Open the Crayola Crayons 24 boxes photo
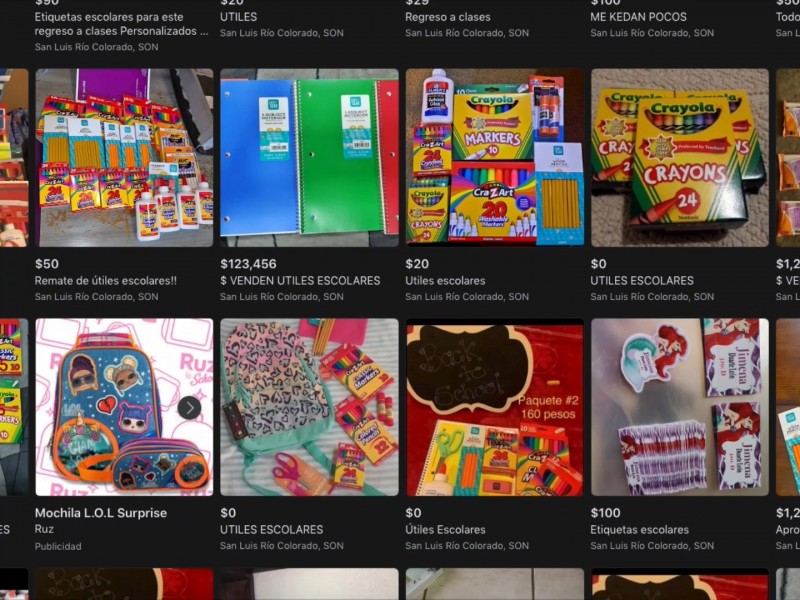The height and width of the screenshot is (600, 800). (680, 158)
